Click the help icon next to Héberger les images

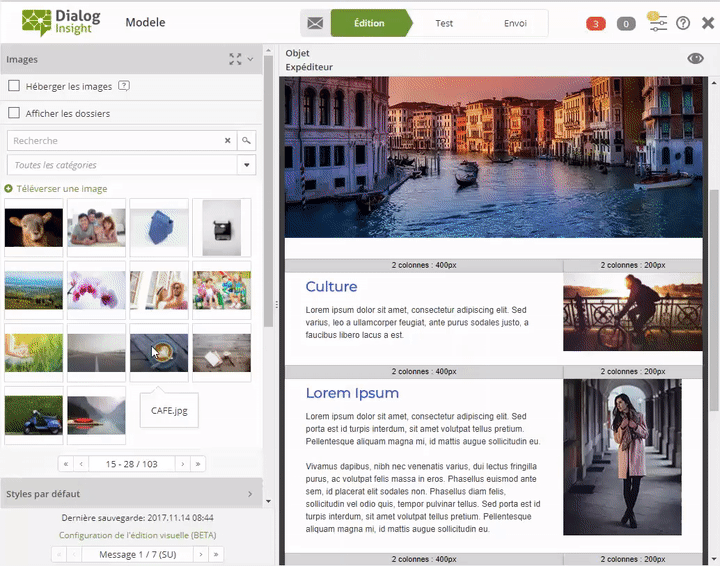124,86
